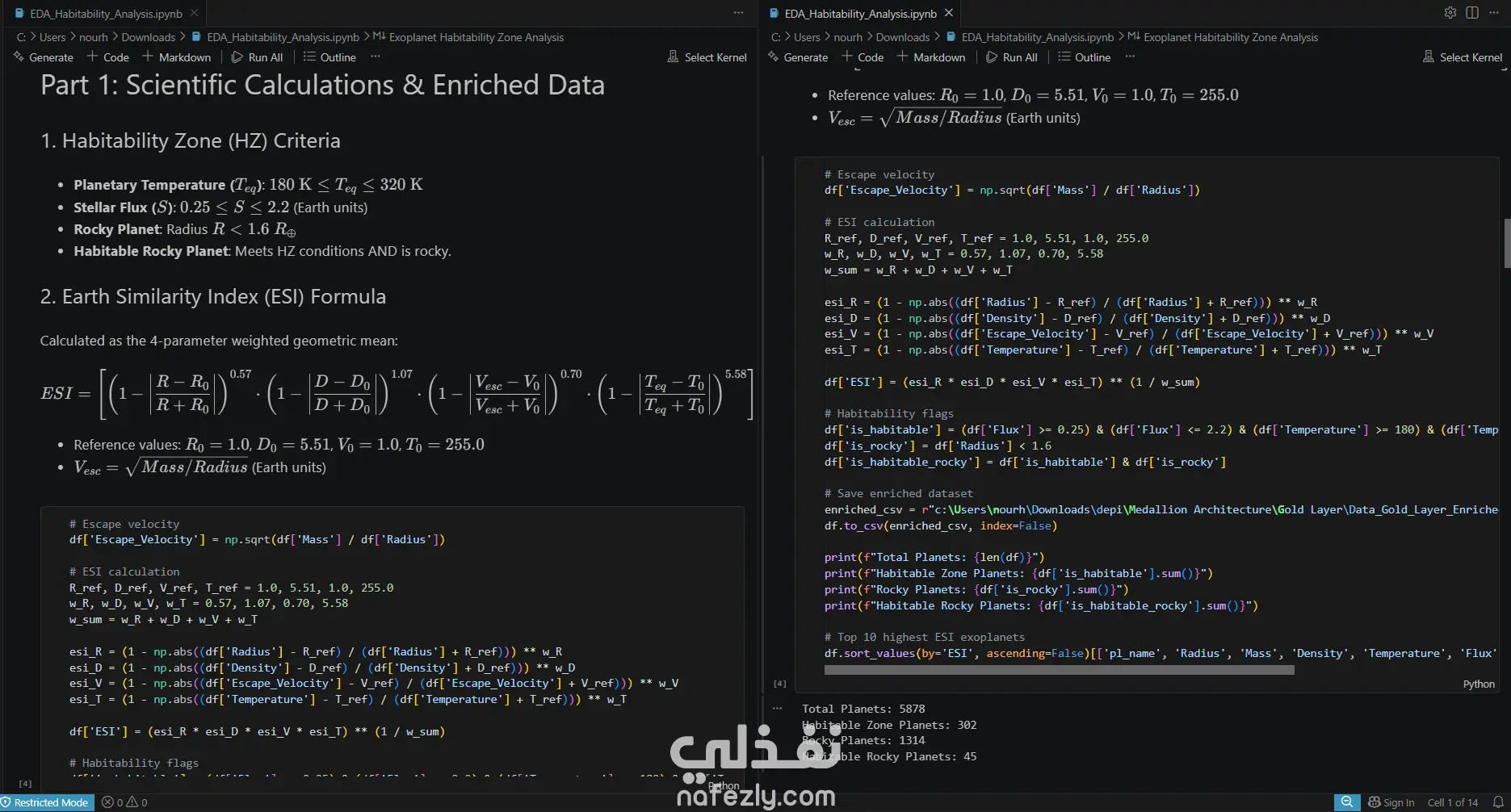Click the df.to_csv line in right cell
1511x812 pixels.
941,525
